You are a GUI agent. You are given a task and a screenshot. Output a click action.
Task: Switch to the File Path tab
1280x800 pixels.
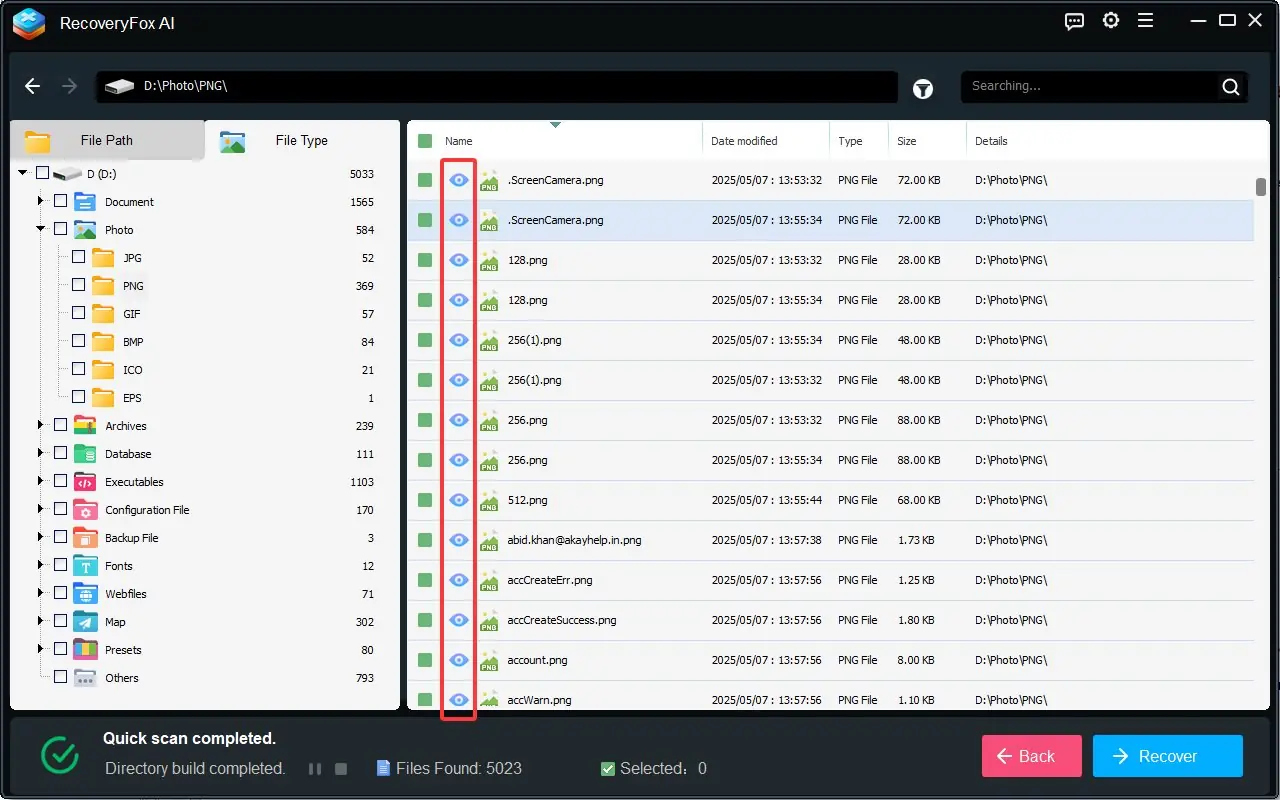108,141
